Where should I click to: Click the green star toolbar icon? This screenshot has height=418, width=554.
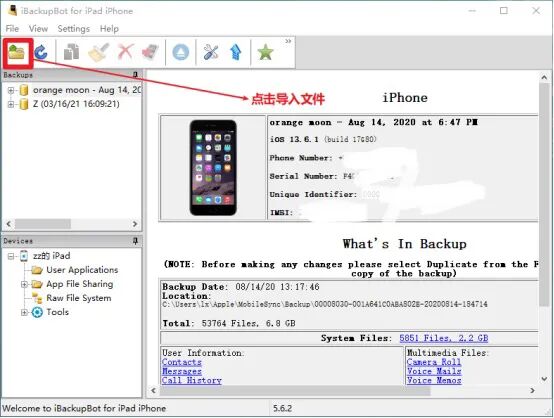(x=265, y=52)
